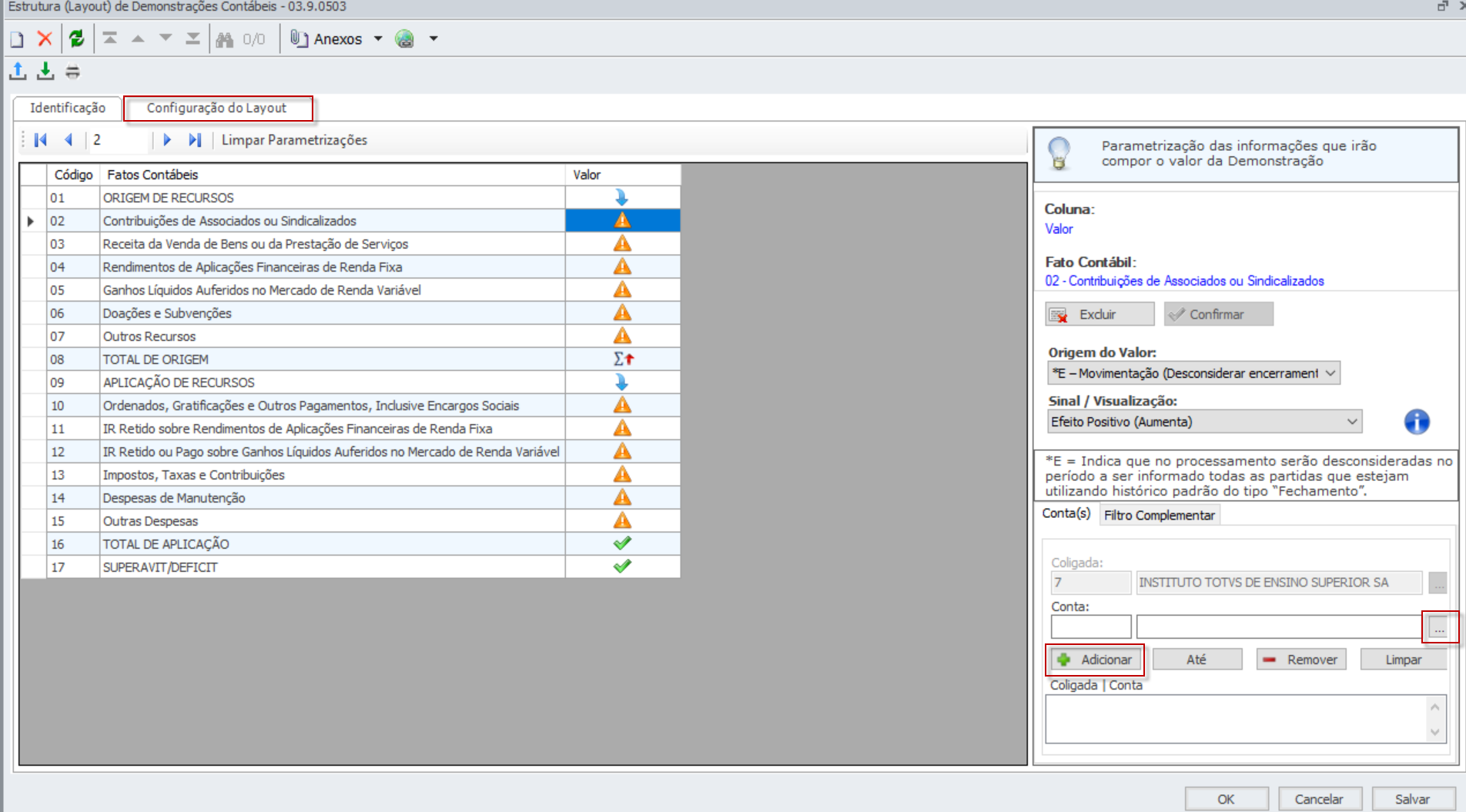Open Origem do Valor dropdown

tap(1193, 373)
